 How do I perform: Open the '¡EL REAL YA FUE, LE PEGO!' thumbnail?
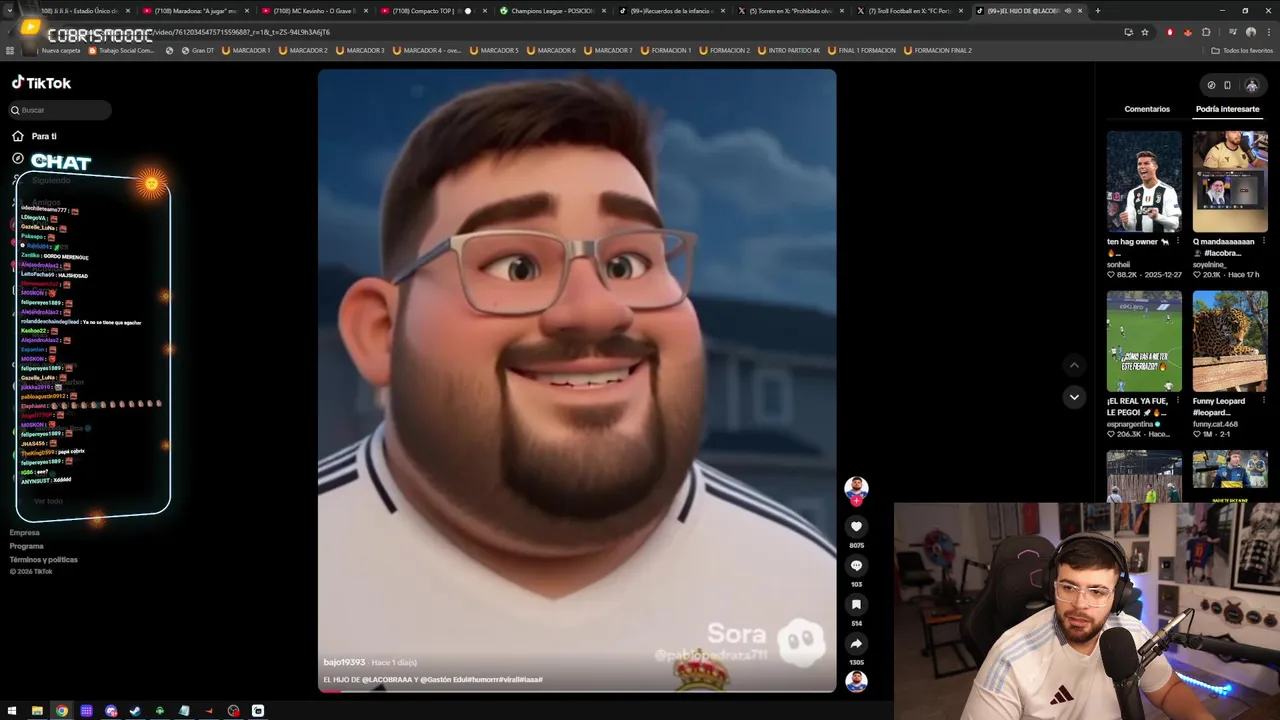(x=1144, y=341)
